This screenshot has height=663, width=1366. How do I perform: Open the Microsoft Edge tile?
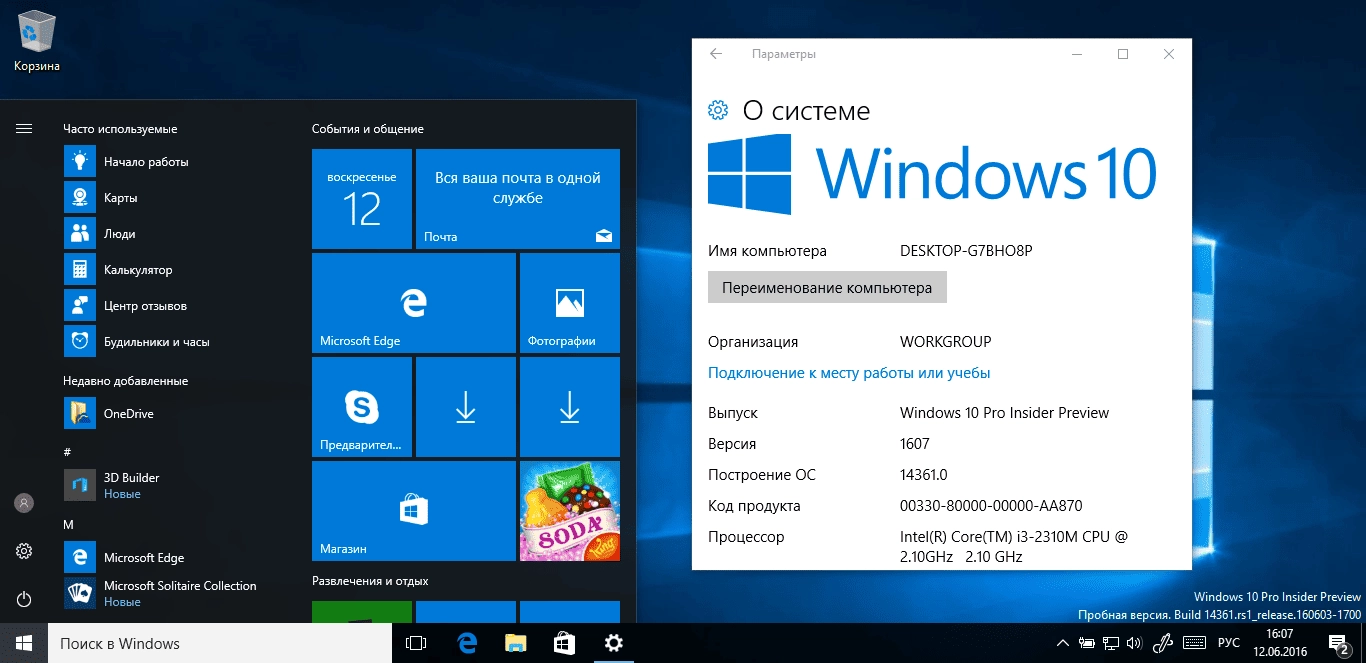[x=414, y=303]
